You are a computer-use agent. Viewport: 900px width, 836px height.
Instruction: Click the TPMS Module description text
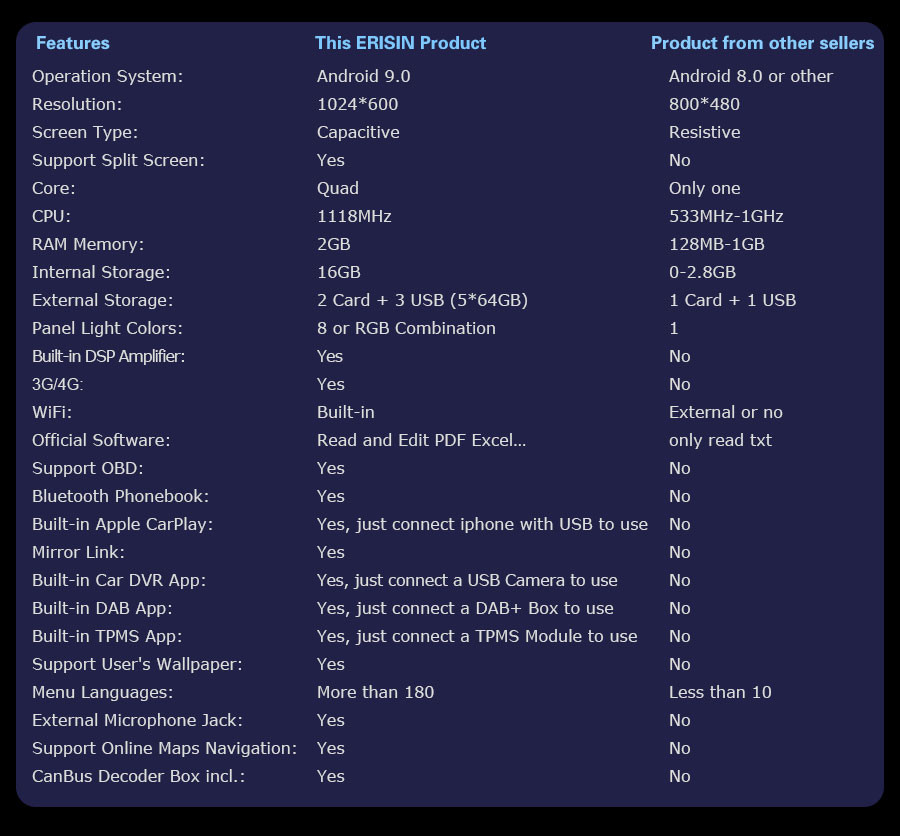tap(477, 637)
